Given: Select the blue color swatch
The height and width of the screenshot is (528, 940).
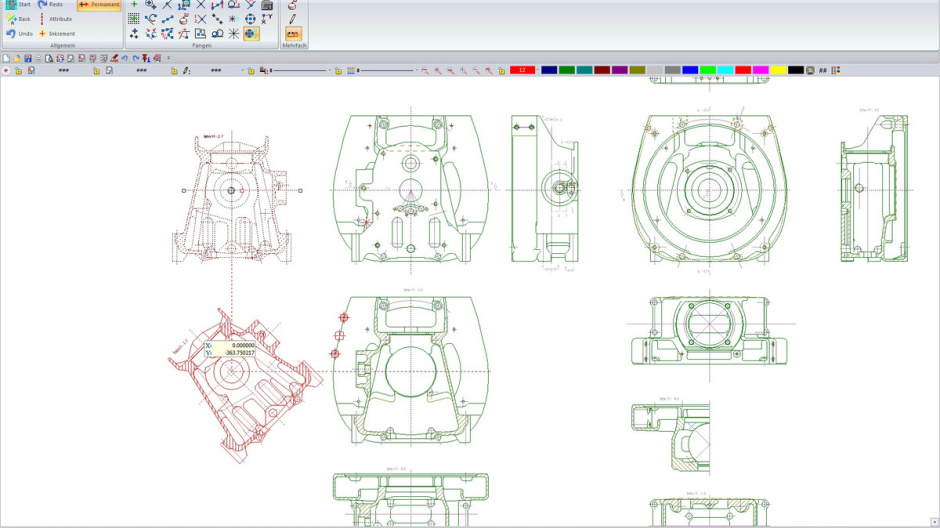Looking at the screenshot, I should click(x=689, y=71).
